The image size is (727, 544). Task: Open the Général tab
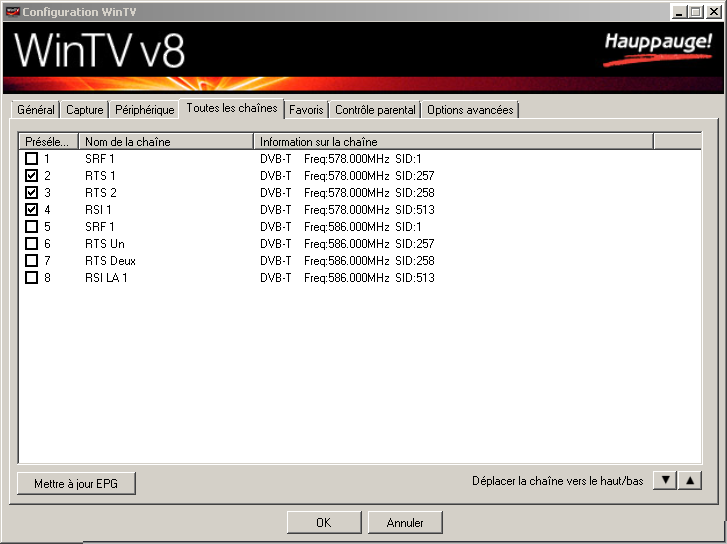coord(36,110)
